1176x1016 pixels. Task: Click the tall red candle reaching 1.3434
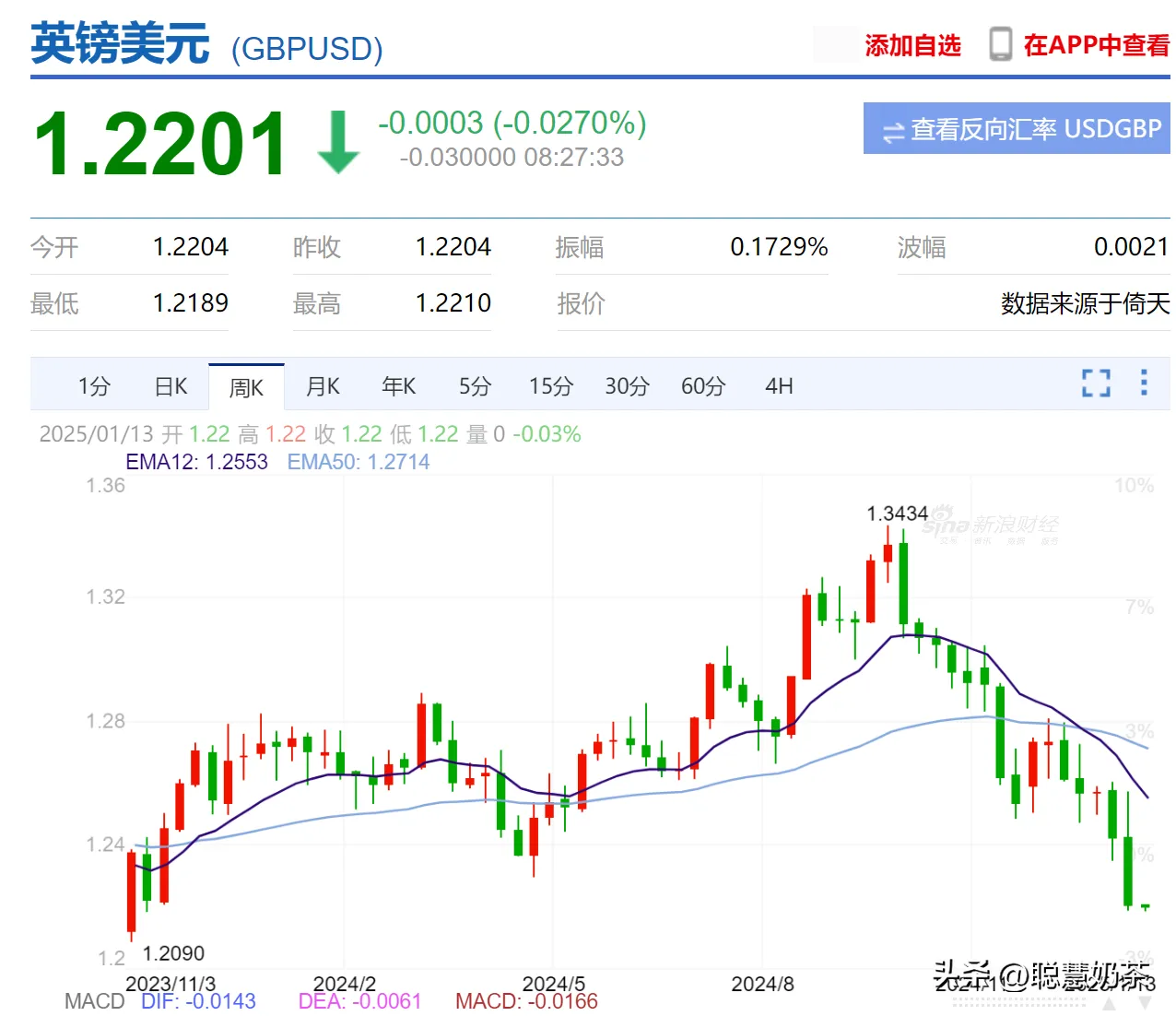pyautogui.click(x=888, y=554)
